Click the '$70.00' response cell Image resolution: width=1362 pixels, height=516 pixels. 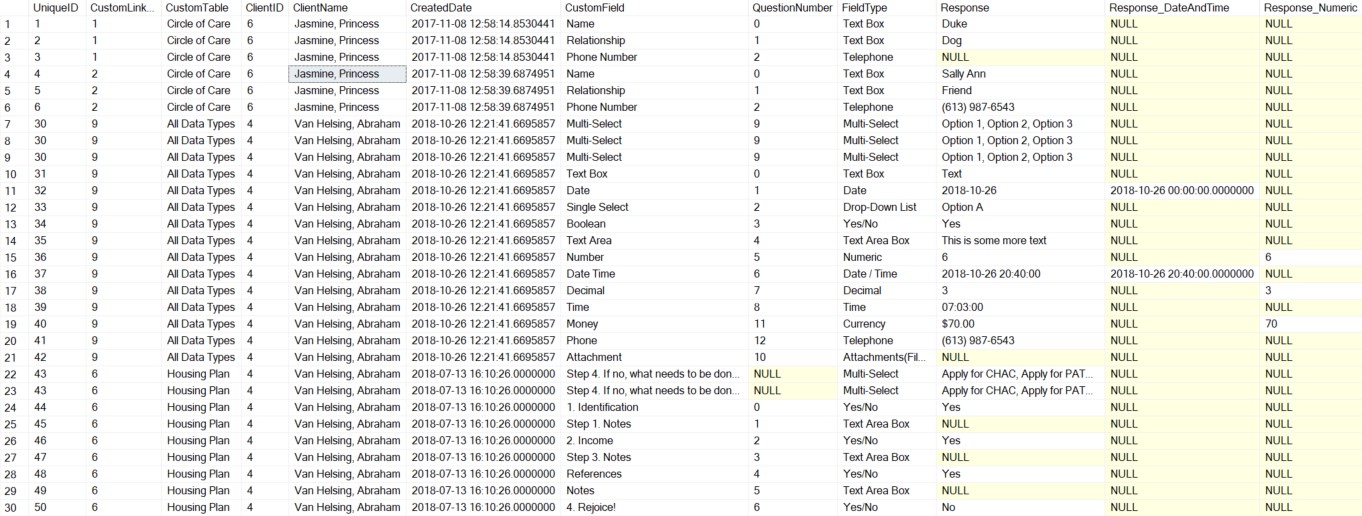958,324
